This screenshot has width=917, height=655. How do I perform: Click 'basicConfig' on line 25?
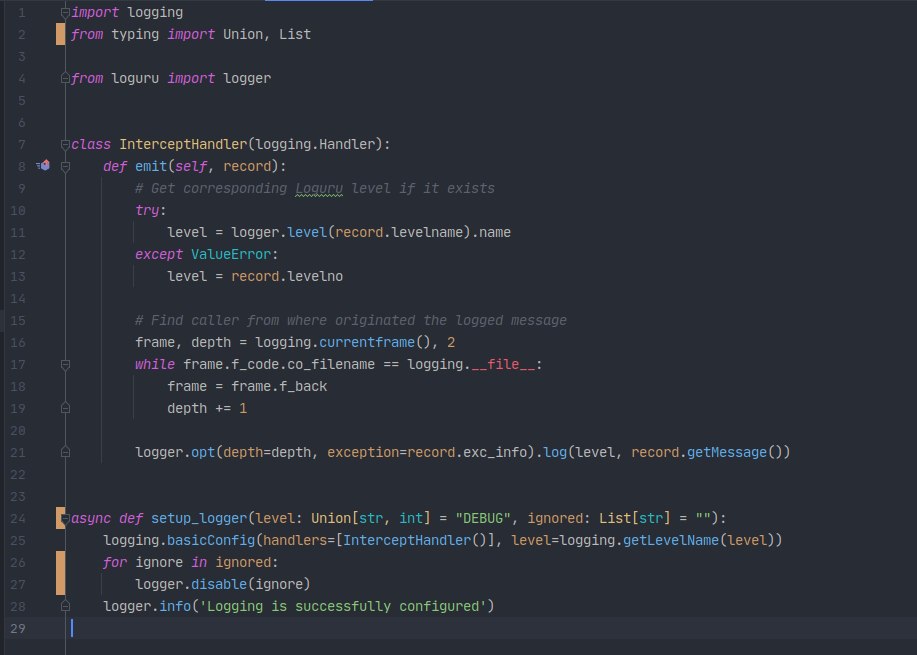[x=211, y=540]
